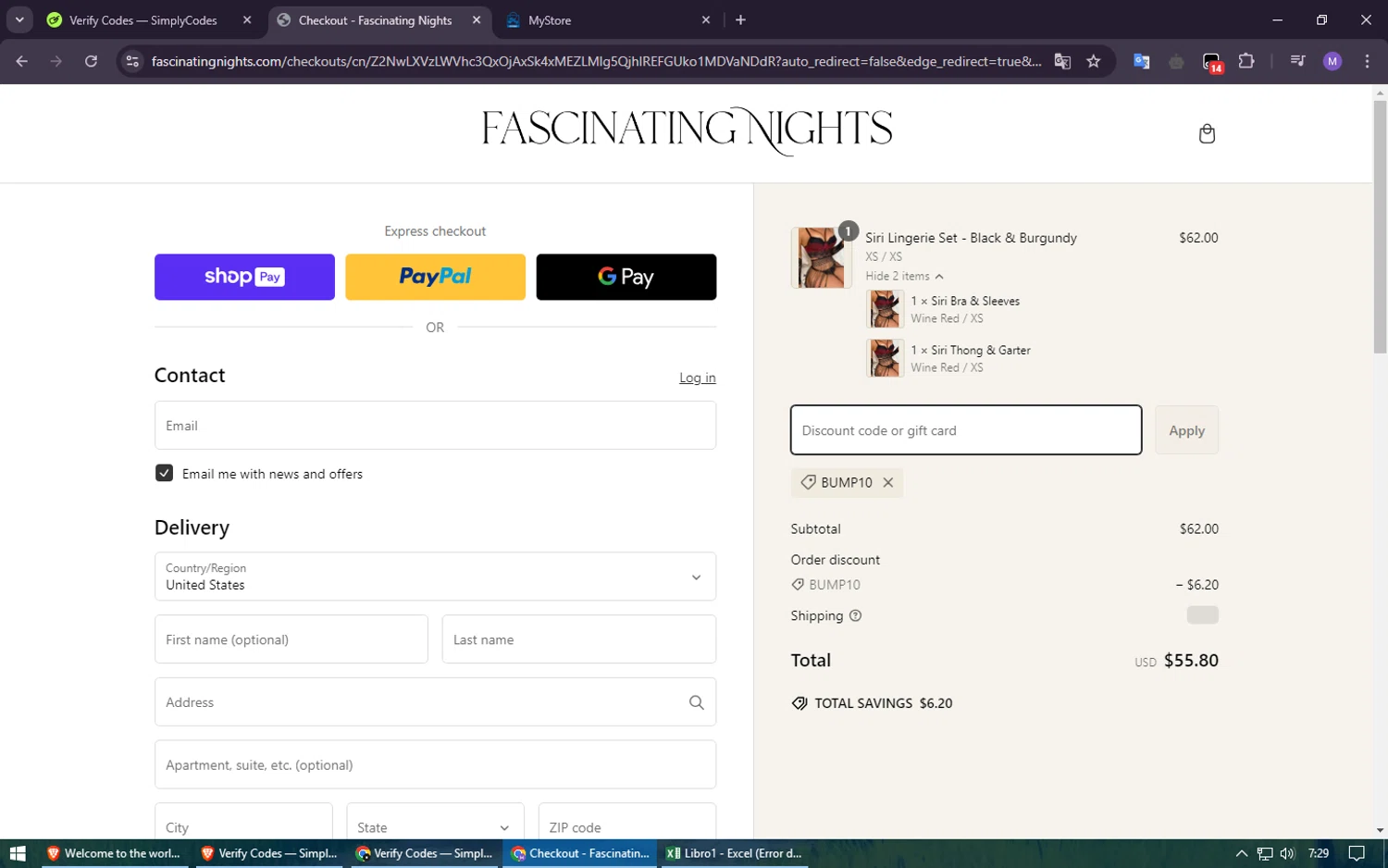1388x868 pixels.
Task: Click the Log in link
Action: pyautogui.click(x=698, y=378)
